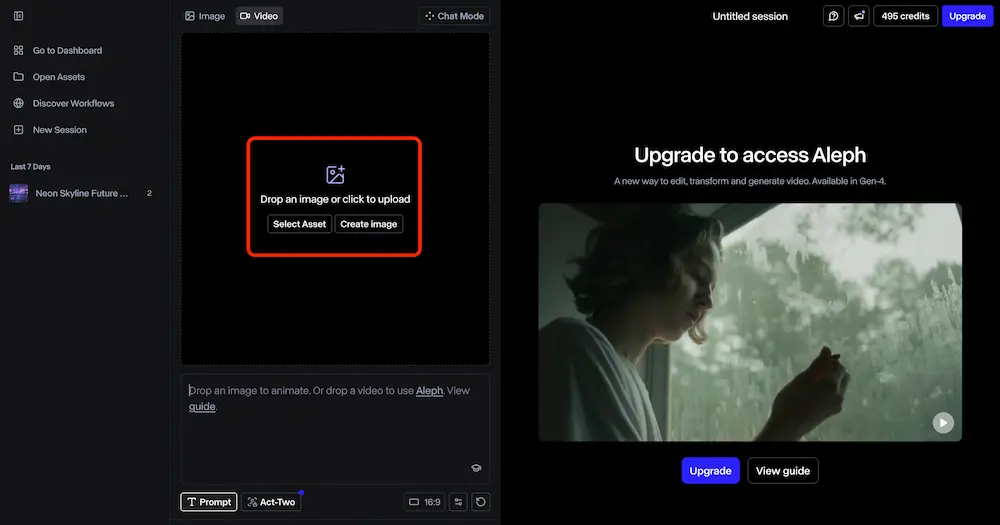The height and width of the screenshot is (525, 1000).
Task: Click Upgrade below the preview video
Action: click(710, 471)
